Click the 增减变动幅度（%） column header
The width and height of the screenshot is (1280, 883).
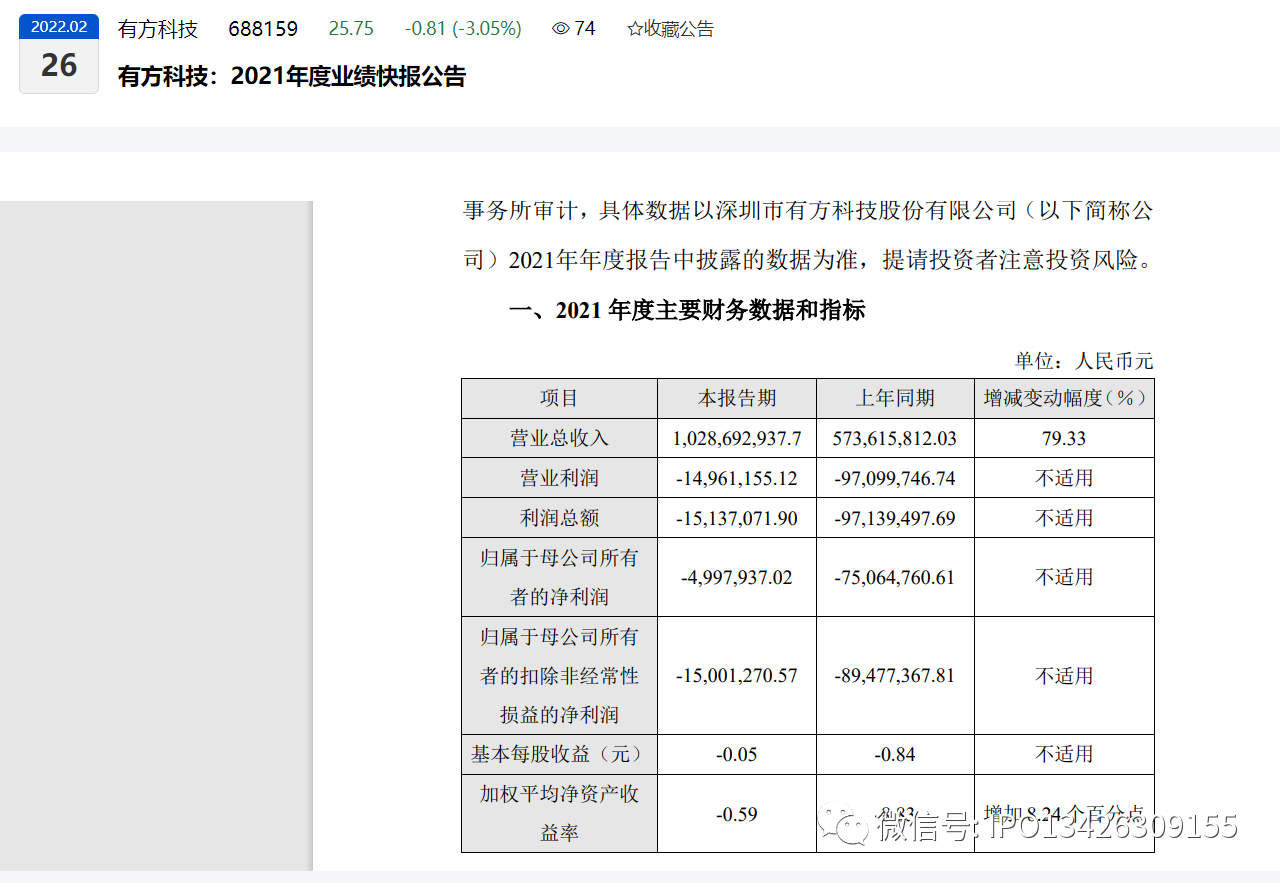(1064, 398)
